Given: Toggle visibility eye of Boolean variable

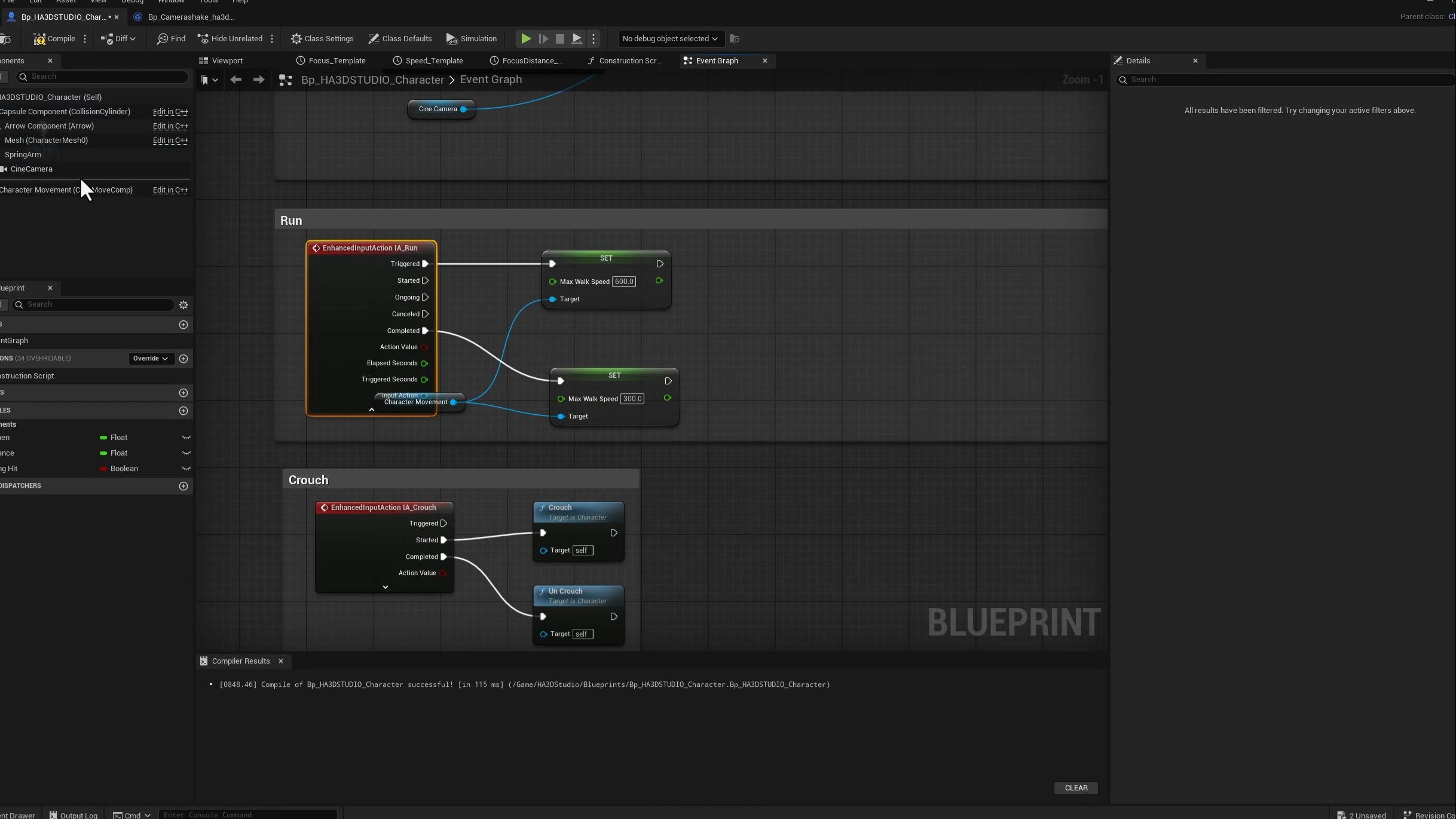Looking at the screenshot, I should [186, 469].
